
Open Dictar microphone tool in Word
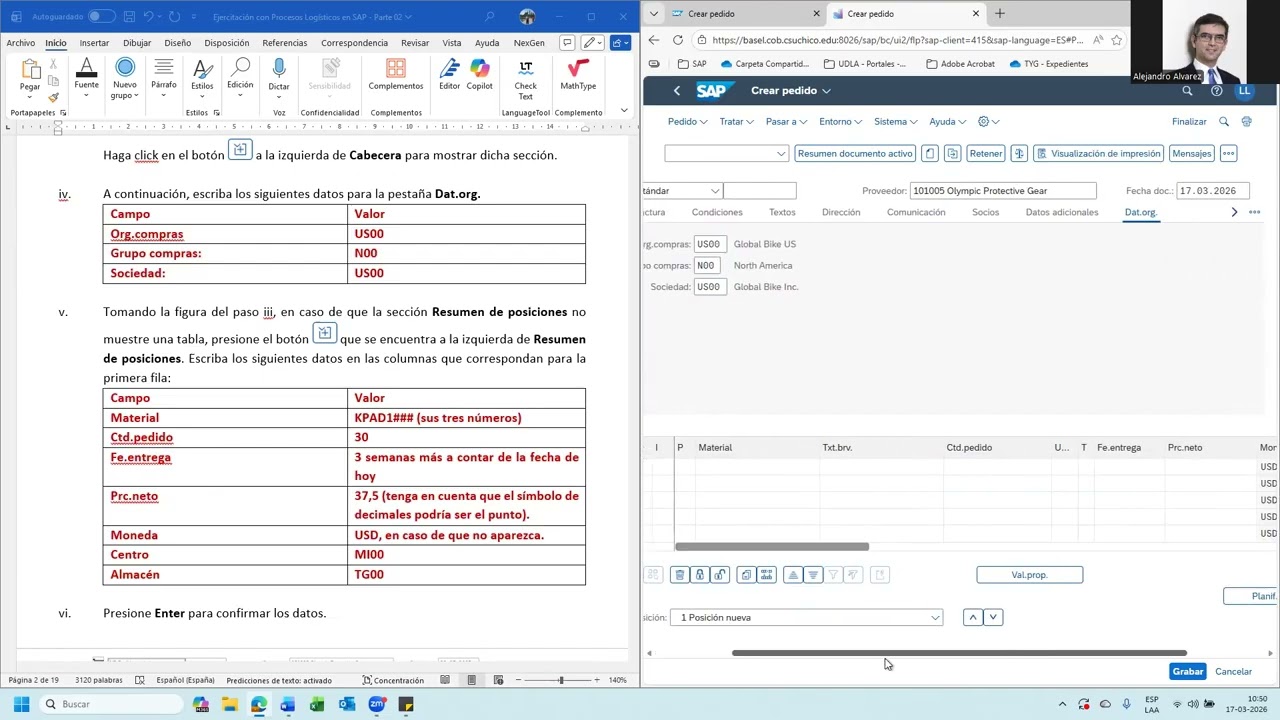pos(279,74)
